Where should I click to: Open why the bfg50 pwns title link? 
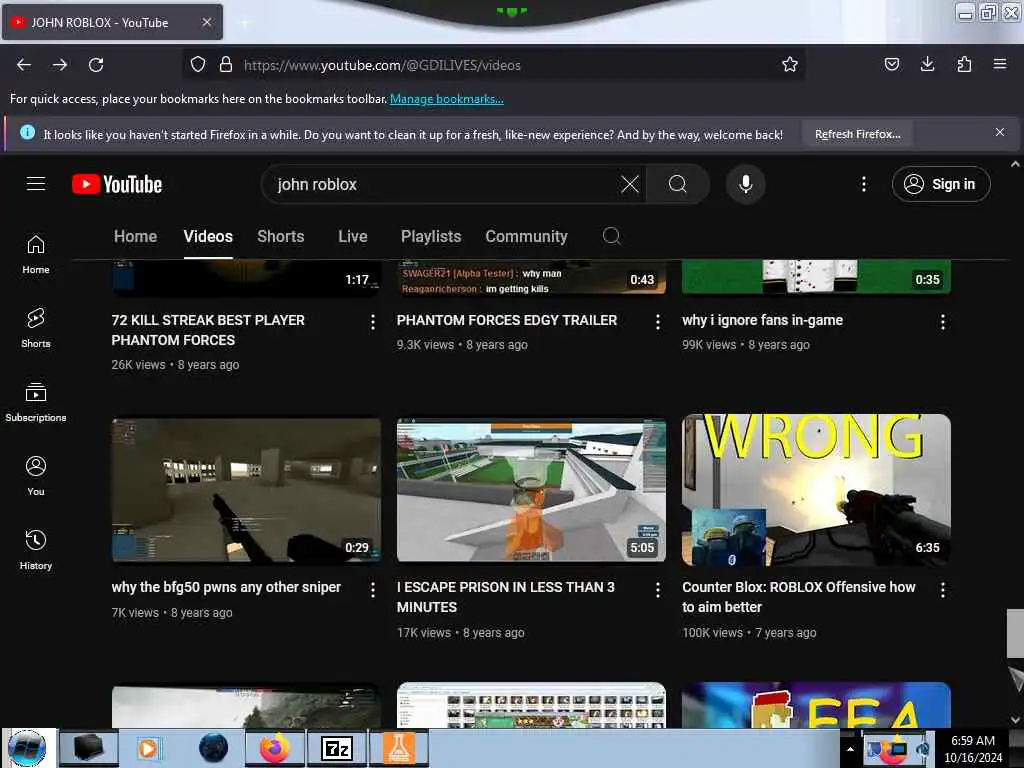tap(226, 587)
